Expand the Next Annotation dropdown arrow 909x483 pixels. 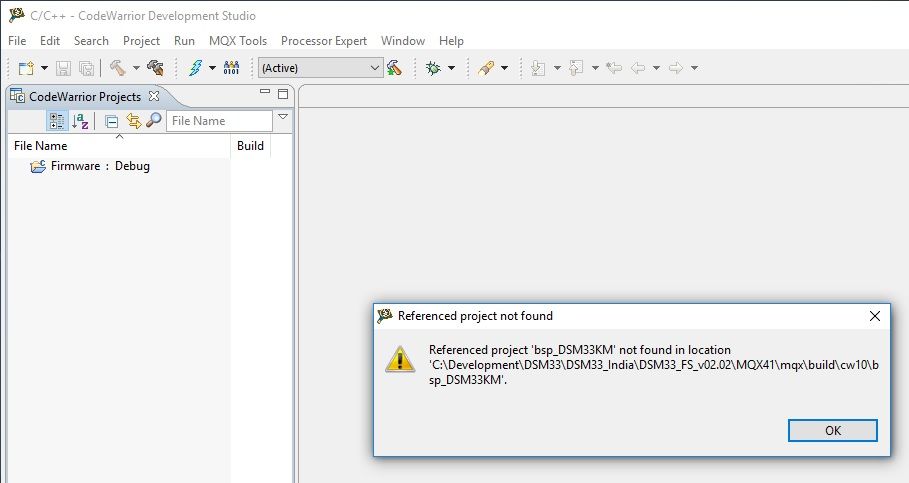pos(557,68)
